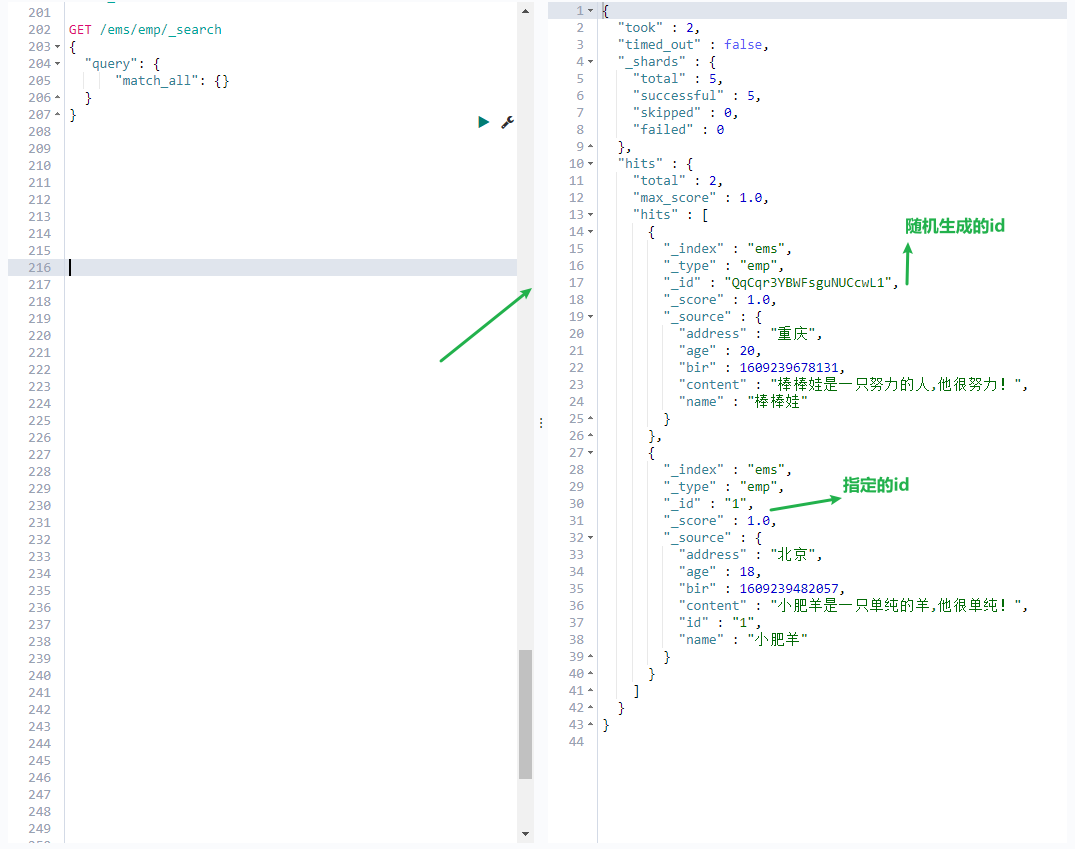1075x849 pixels.
Task: Click the "took" field in the response
Action: [640, 28]
